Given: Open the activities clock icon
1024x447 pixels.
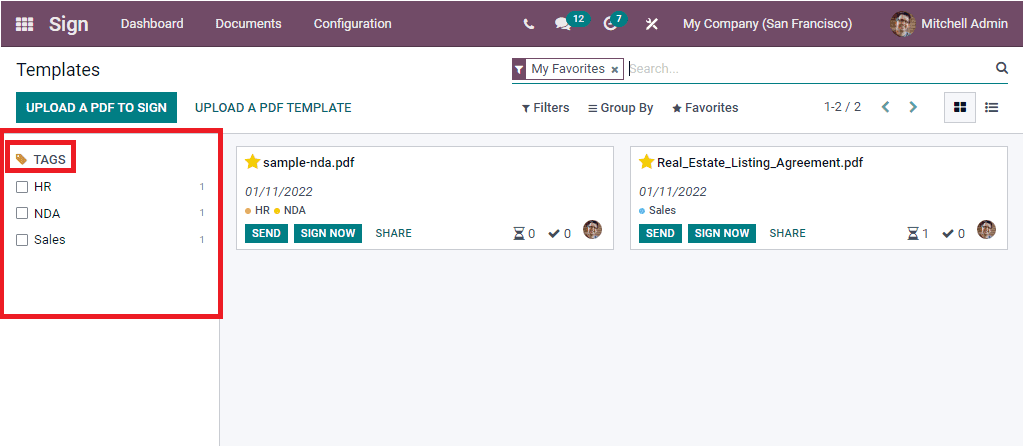Looking at the screenshot, I should (610, 24).
